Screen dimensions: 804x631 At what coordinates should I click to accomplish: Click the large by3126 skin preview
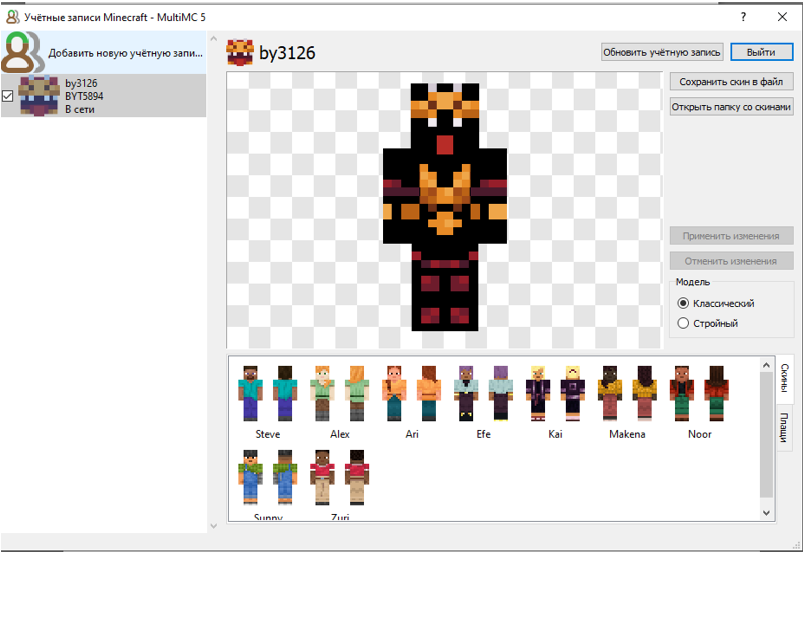click(x=445, y=207)
